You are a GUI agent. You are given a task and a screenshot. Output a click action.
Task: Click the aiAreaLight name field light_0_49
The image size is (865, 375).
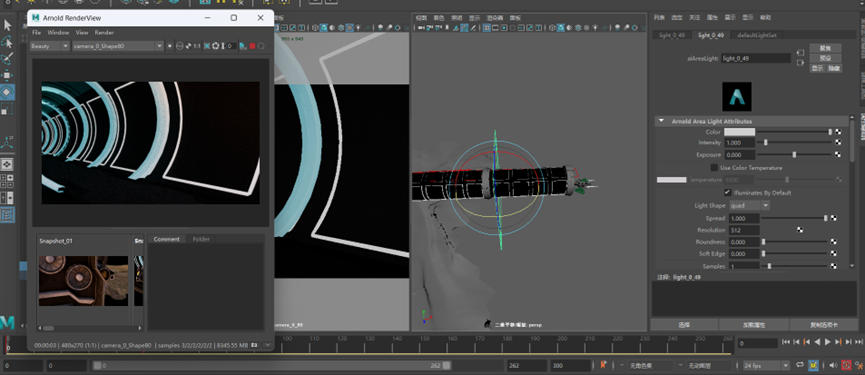coord(756,58)
